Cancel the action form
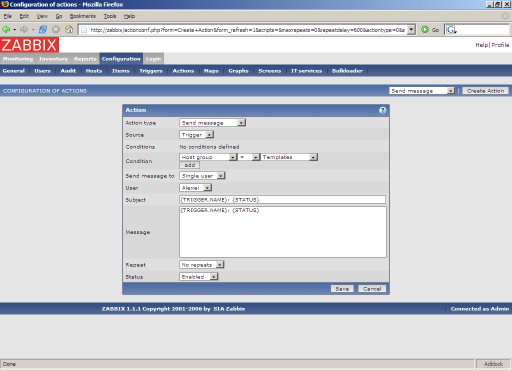 pos(372,289)
